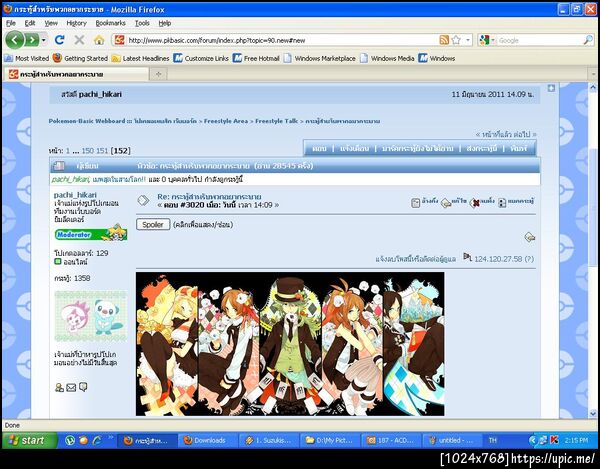Click the Modify post pencil icon
Image resolution: width=600 pixels, height=469 pixels.
click(x=453, y=202)
